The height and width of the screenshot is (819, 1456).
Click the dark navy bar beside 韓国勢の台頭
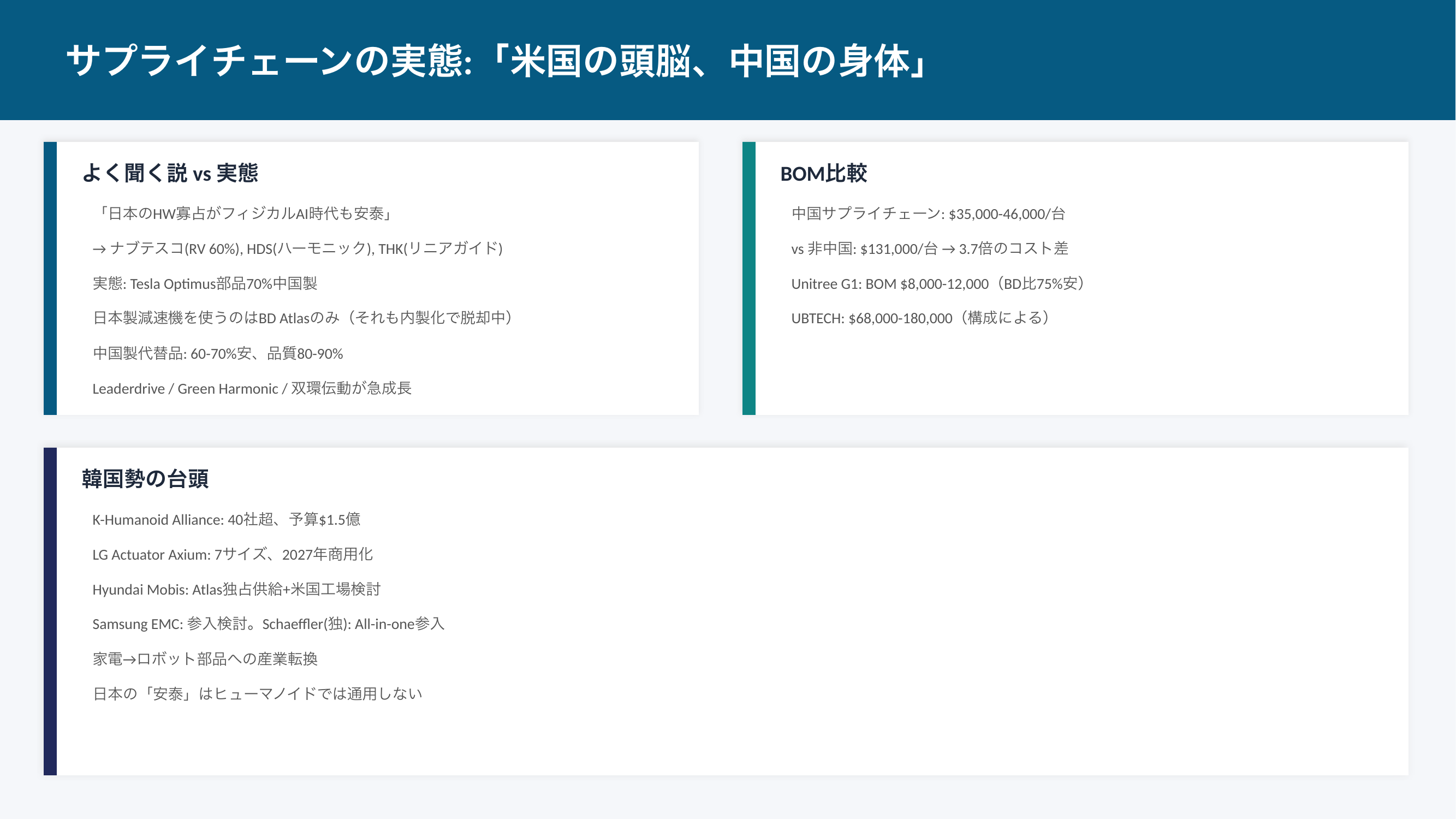(50, 611)
